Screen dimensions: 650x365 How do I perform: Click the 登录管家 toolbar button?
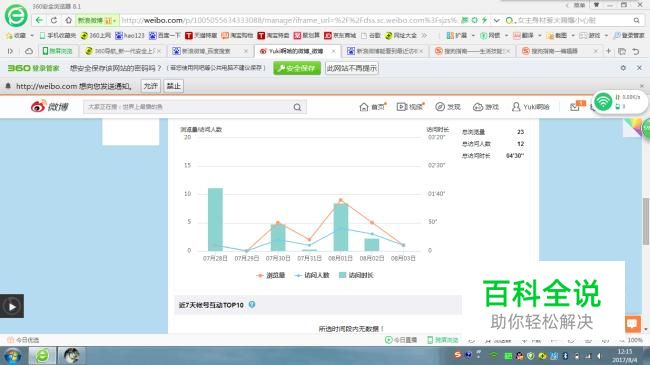(x=629, y=36)
